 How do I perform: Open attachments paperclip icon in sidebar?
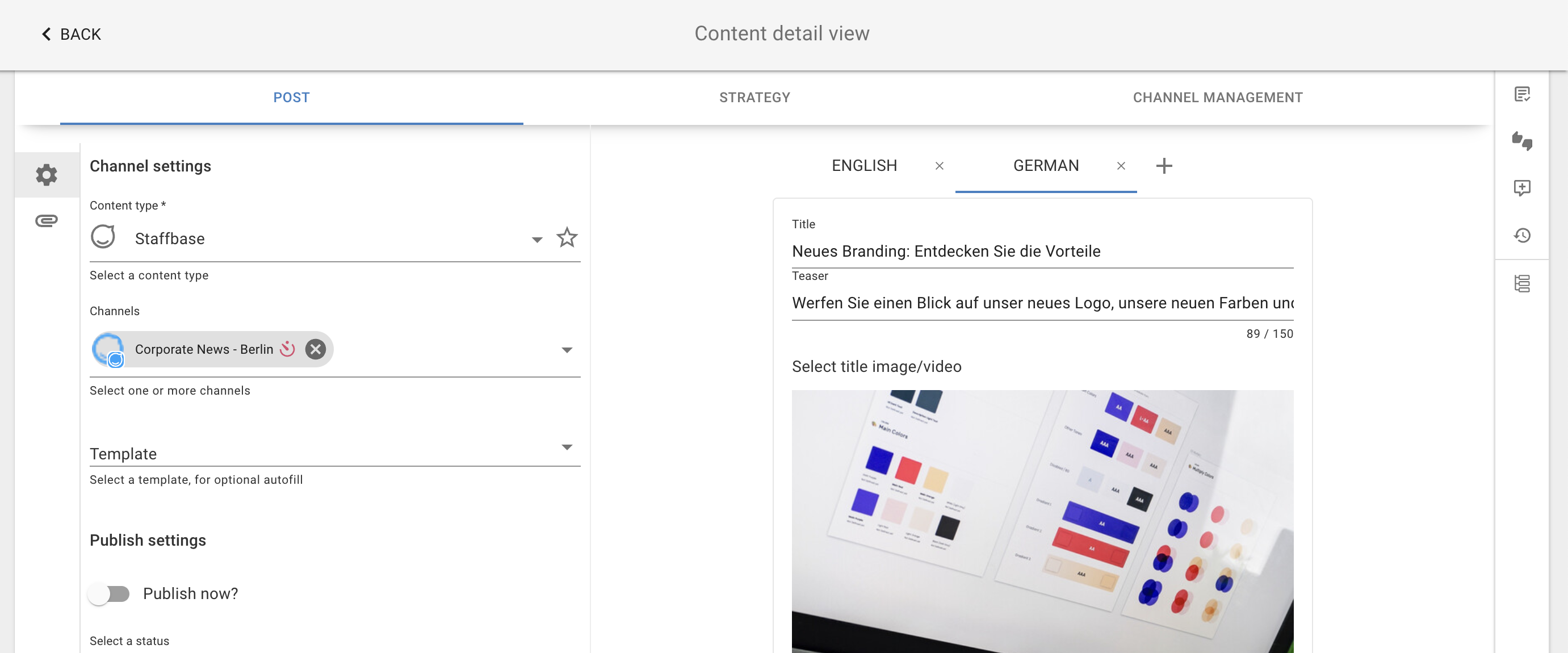pos(46,220)
